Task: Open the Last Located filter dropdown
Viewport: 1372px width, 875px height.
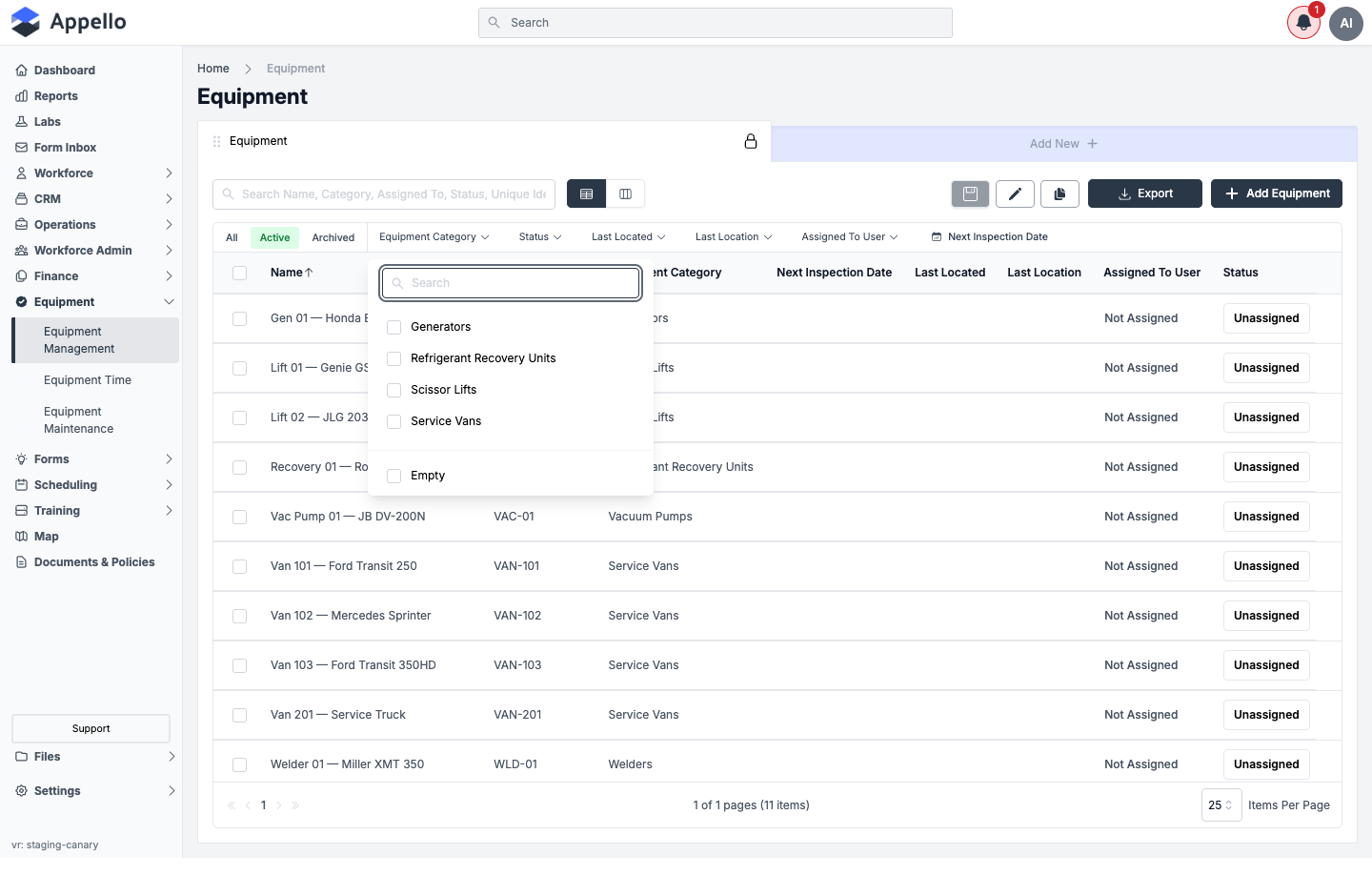Action: click(629, 237)
